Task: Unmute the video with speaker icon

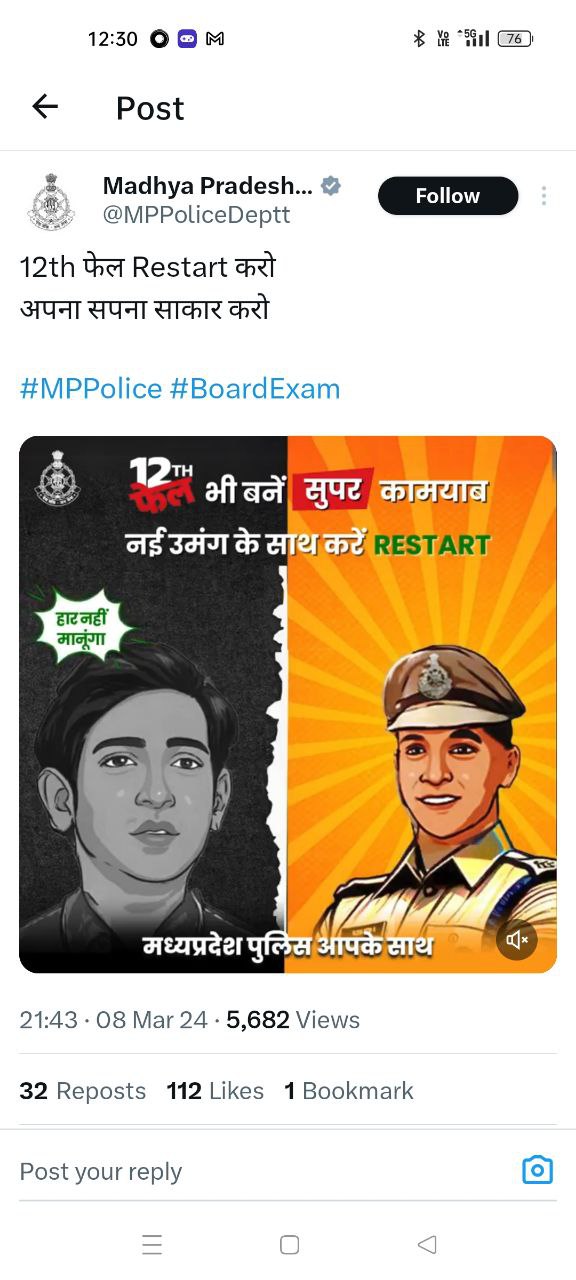Action: (x=517, y=940)
